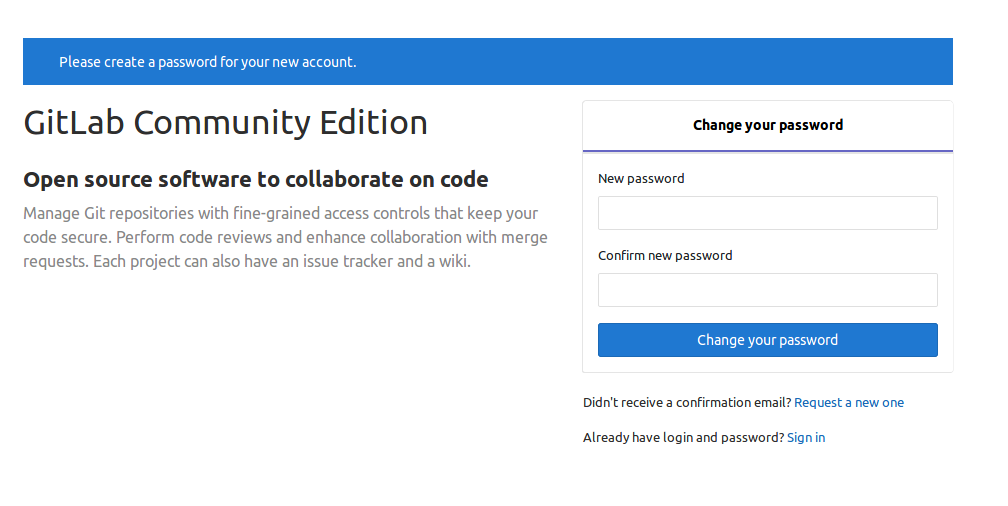
Task: Select the Change your password tab header
Action: click(768, 125)
